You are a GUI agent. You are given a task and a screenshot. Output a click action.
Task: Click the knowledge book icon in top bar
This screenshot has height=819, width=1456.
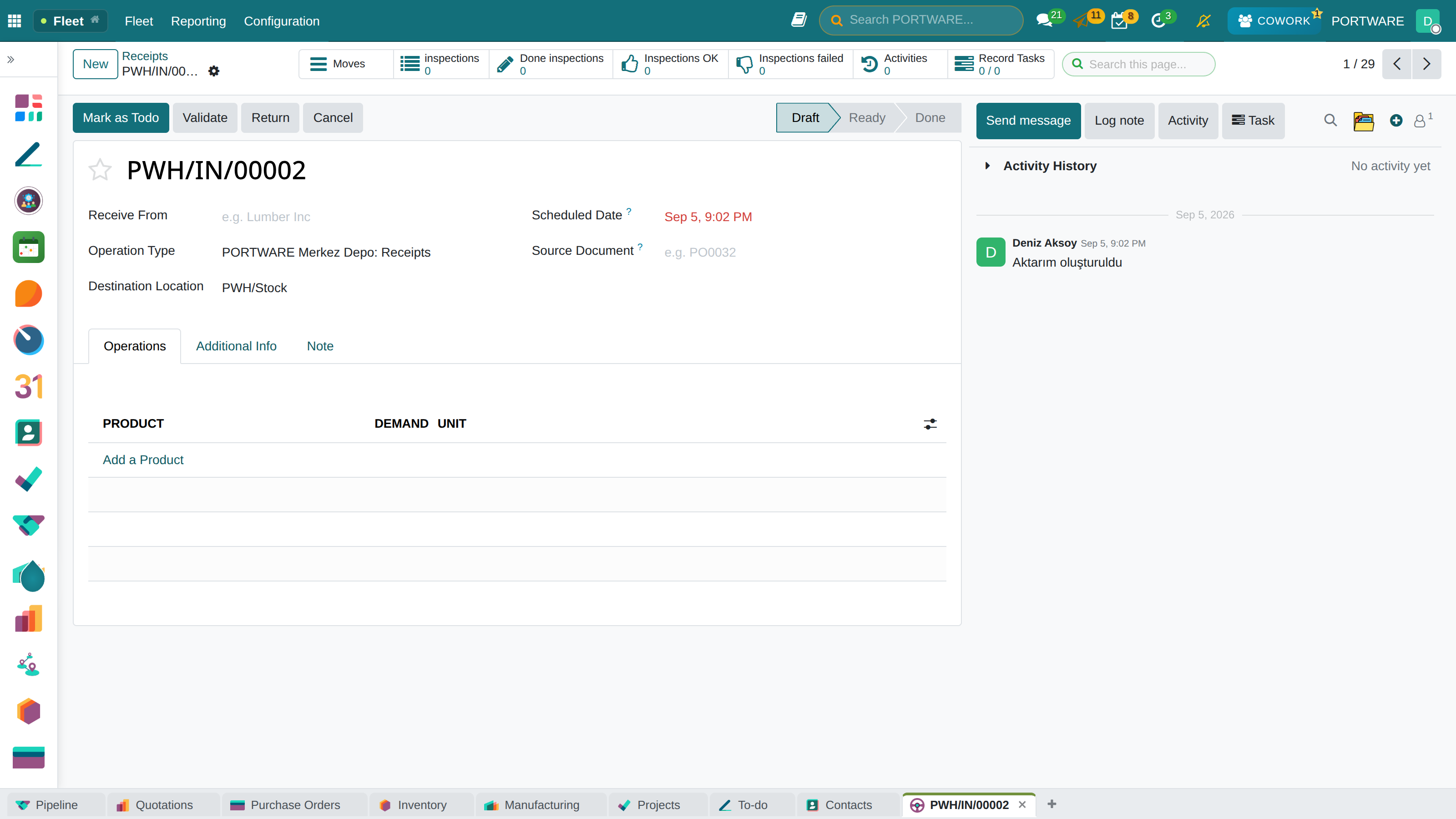(x=799, y=20)
